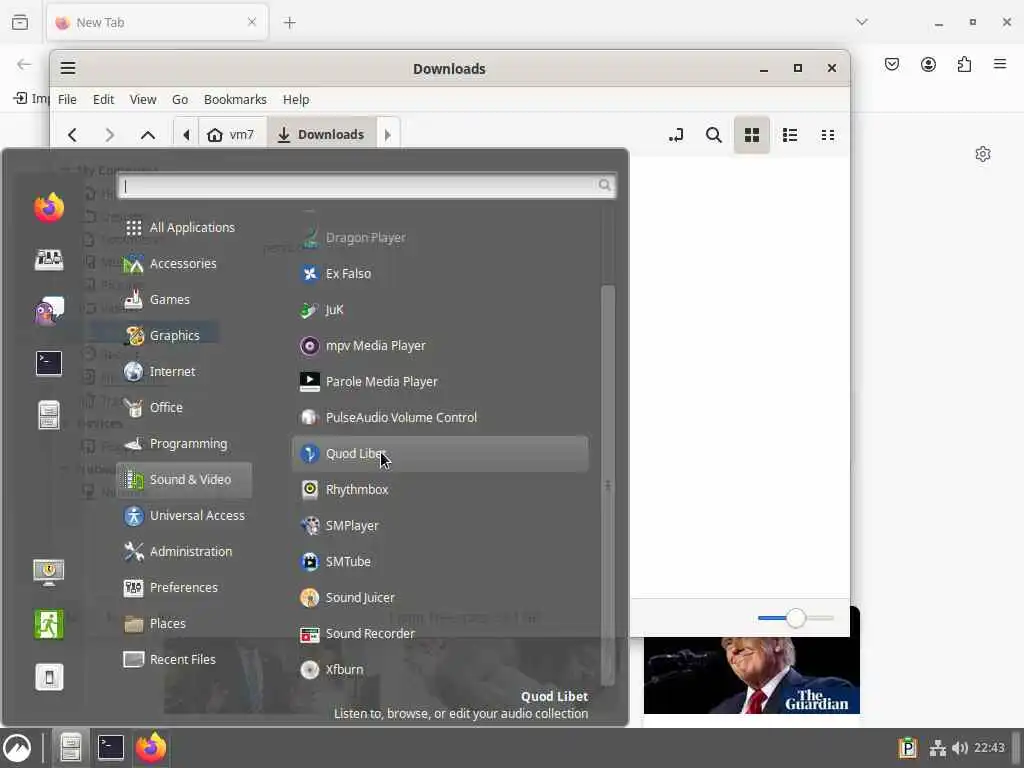Open Help menu in Downloads window
Image resolution: width=1024 pixels, height=768 pixels.
click(x=296, y=99)
